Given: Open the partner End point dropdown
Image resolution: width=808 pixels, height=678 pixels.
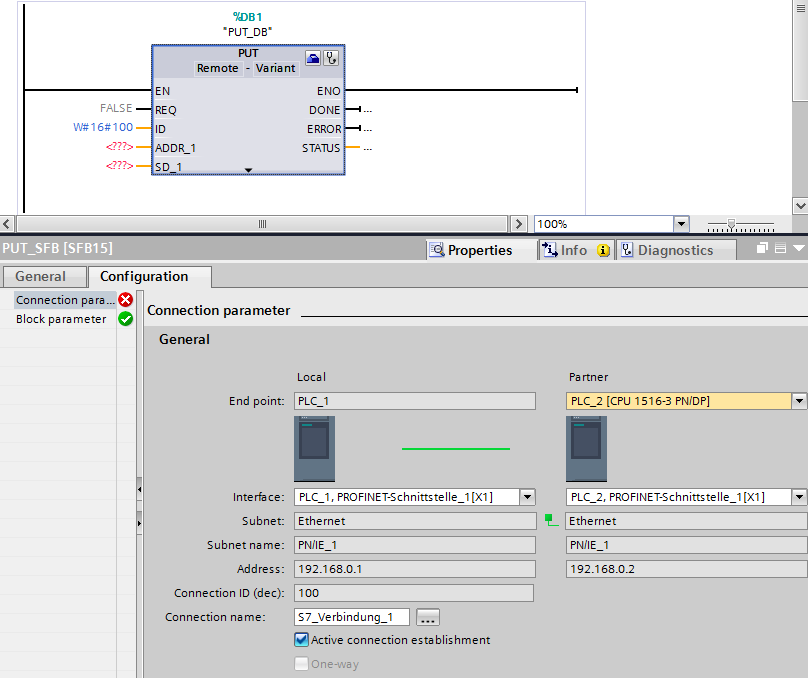Looking at the screenshot, I should (x=798, y=401).
